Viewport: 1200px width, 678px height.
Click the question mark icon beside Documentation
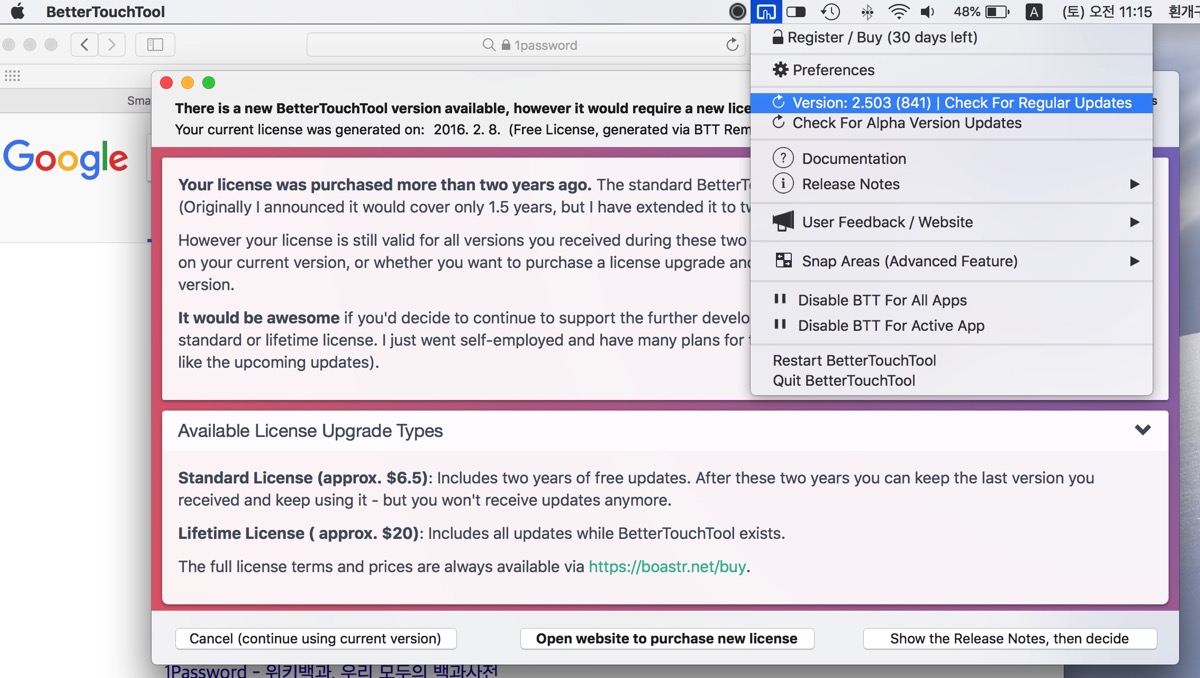coord(783,158)
